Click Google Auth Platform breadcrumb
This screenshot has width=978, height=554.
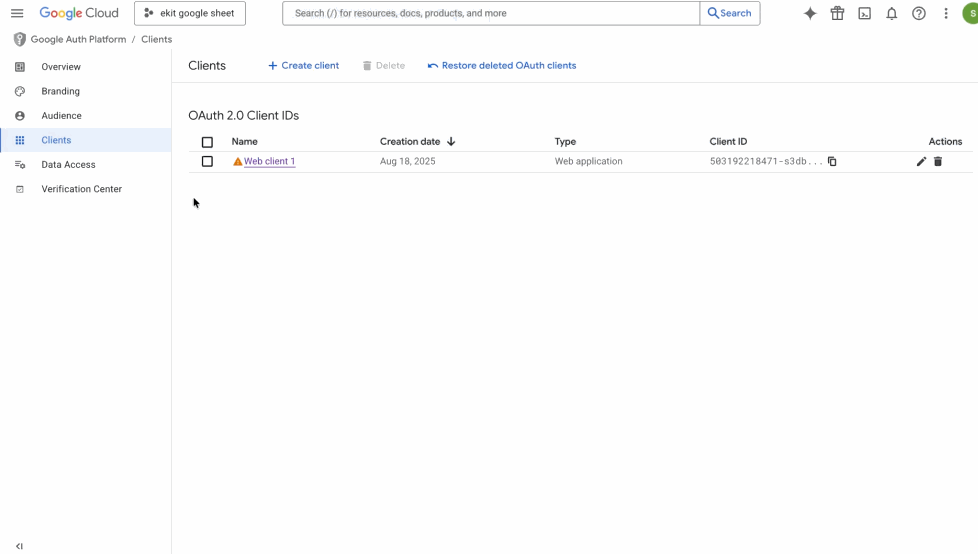[78, 39]
